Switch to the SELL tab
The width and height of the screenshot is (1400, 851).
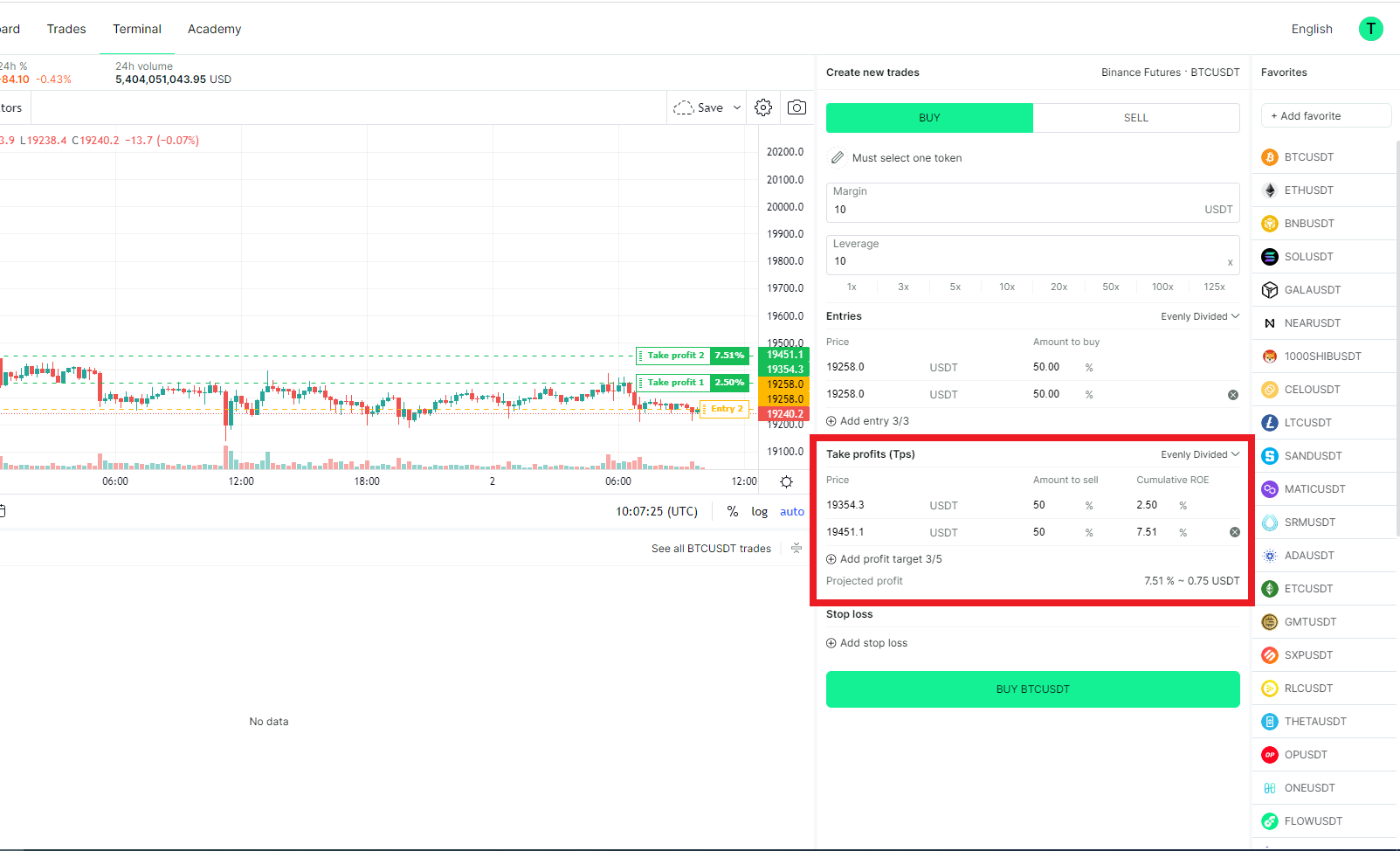1135,118
